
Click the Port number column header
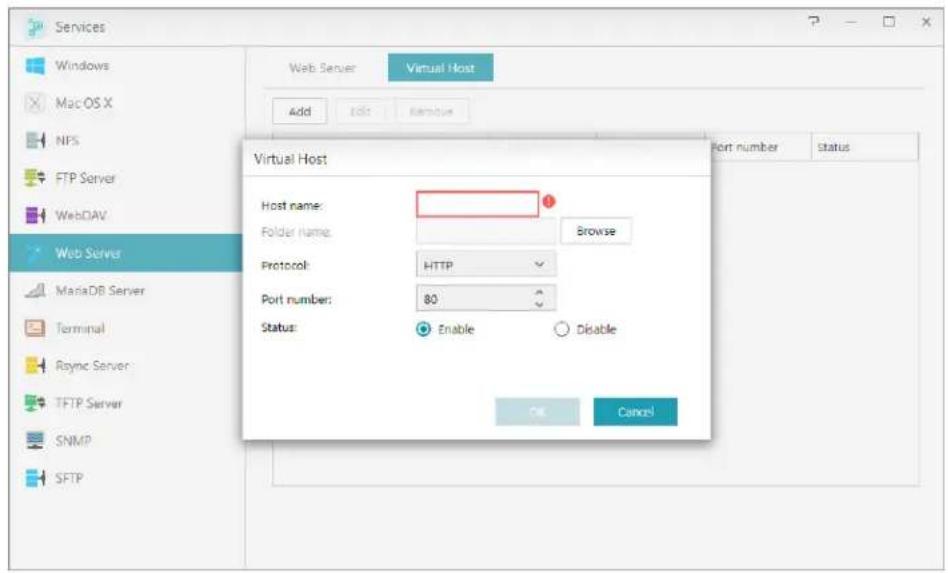pyautogui.click(x=758, y=147)
